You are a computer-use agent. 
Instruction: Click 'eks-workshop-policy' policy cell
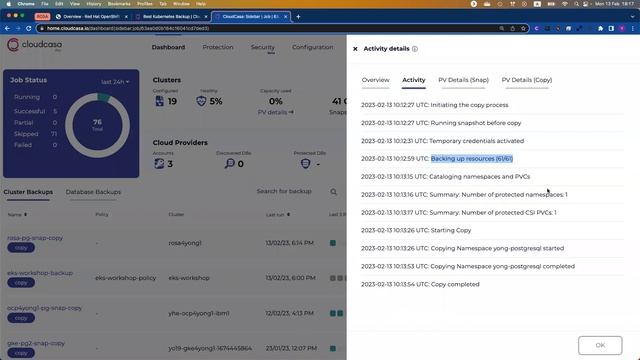[x=126, y=278]
